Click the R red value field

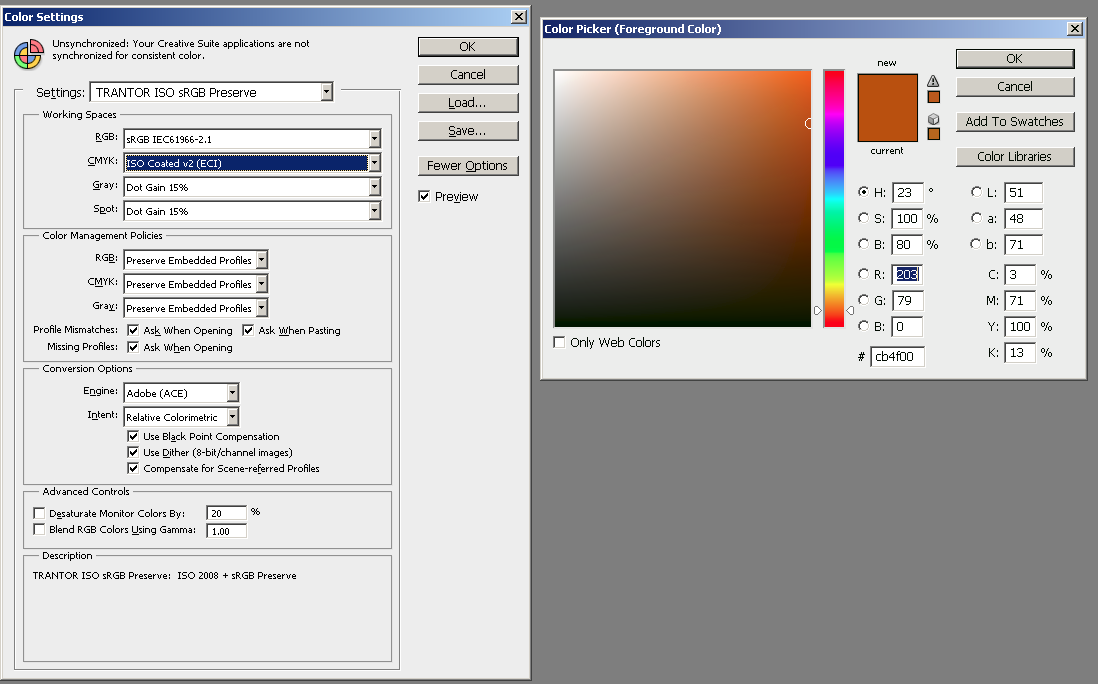coord(908,274)
